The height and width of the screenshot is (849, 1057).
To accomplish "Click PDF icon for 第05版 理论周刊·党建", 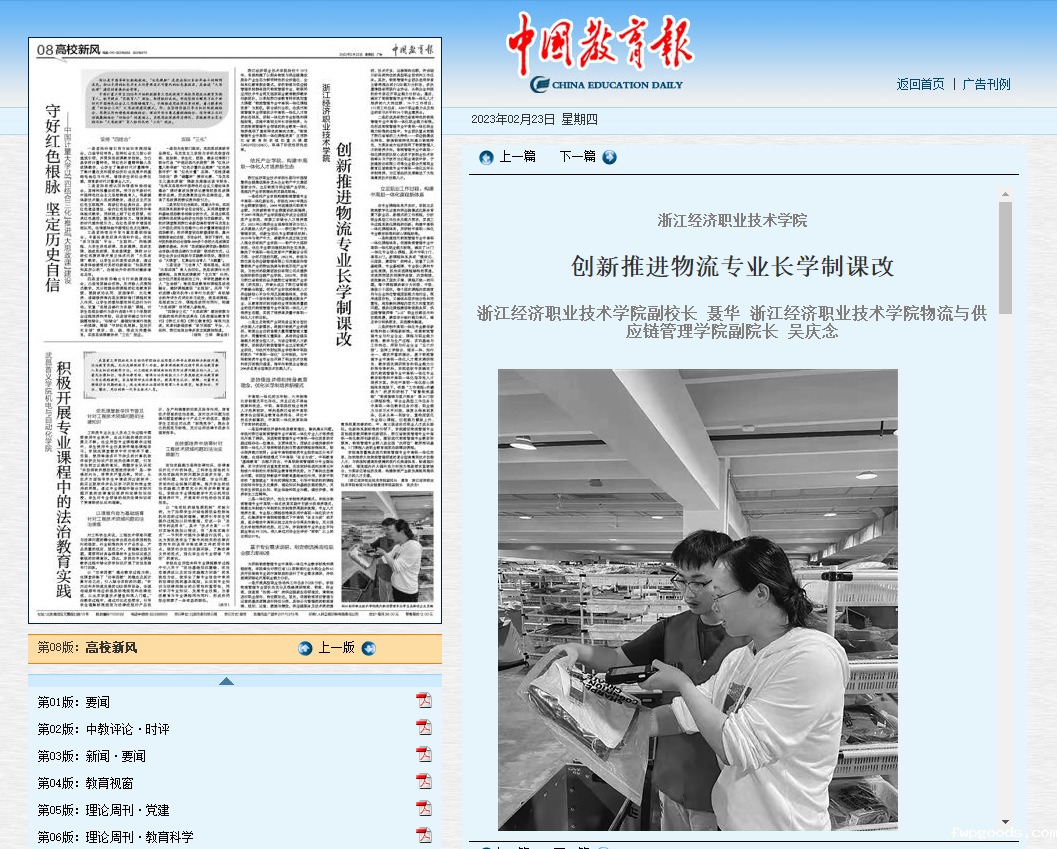I will pyautogui.click(x=423, y=808).
